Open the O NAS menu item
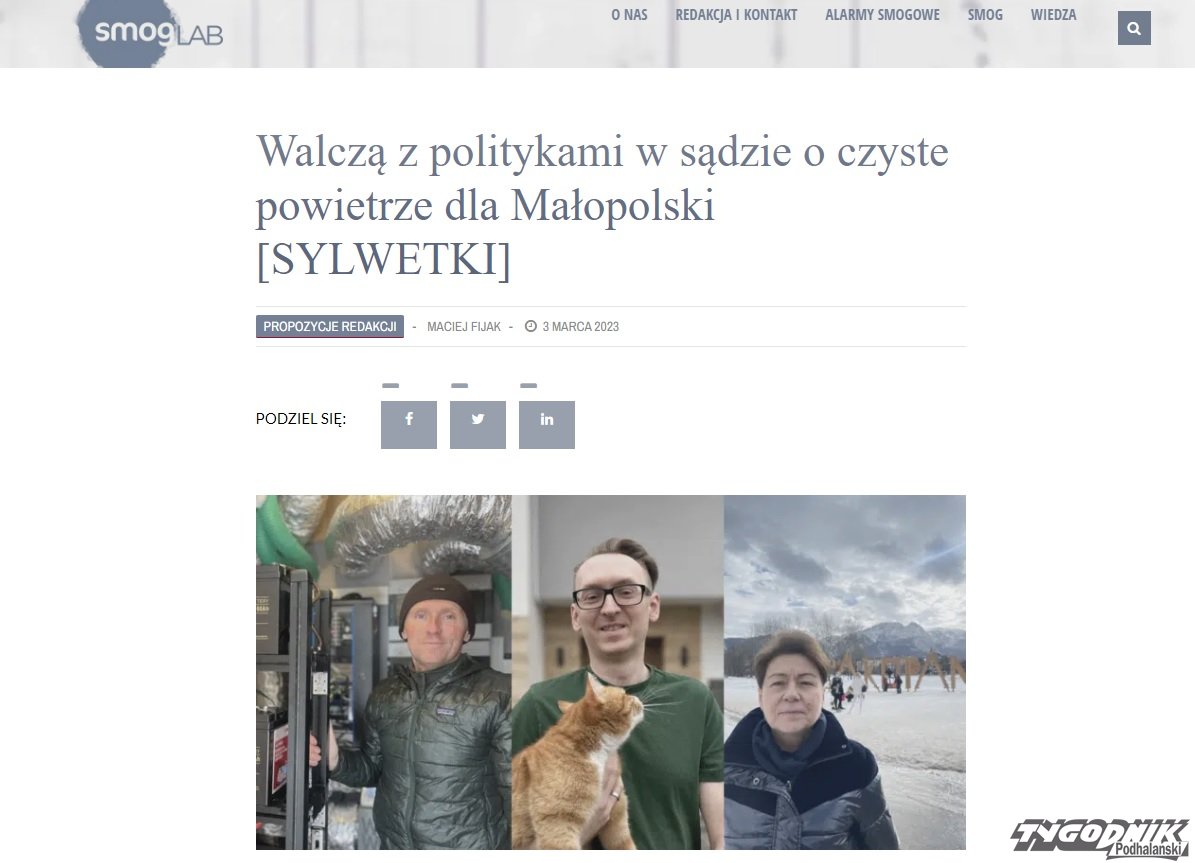 click(x=629, y=14)
